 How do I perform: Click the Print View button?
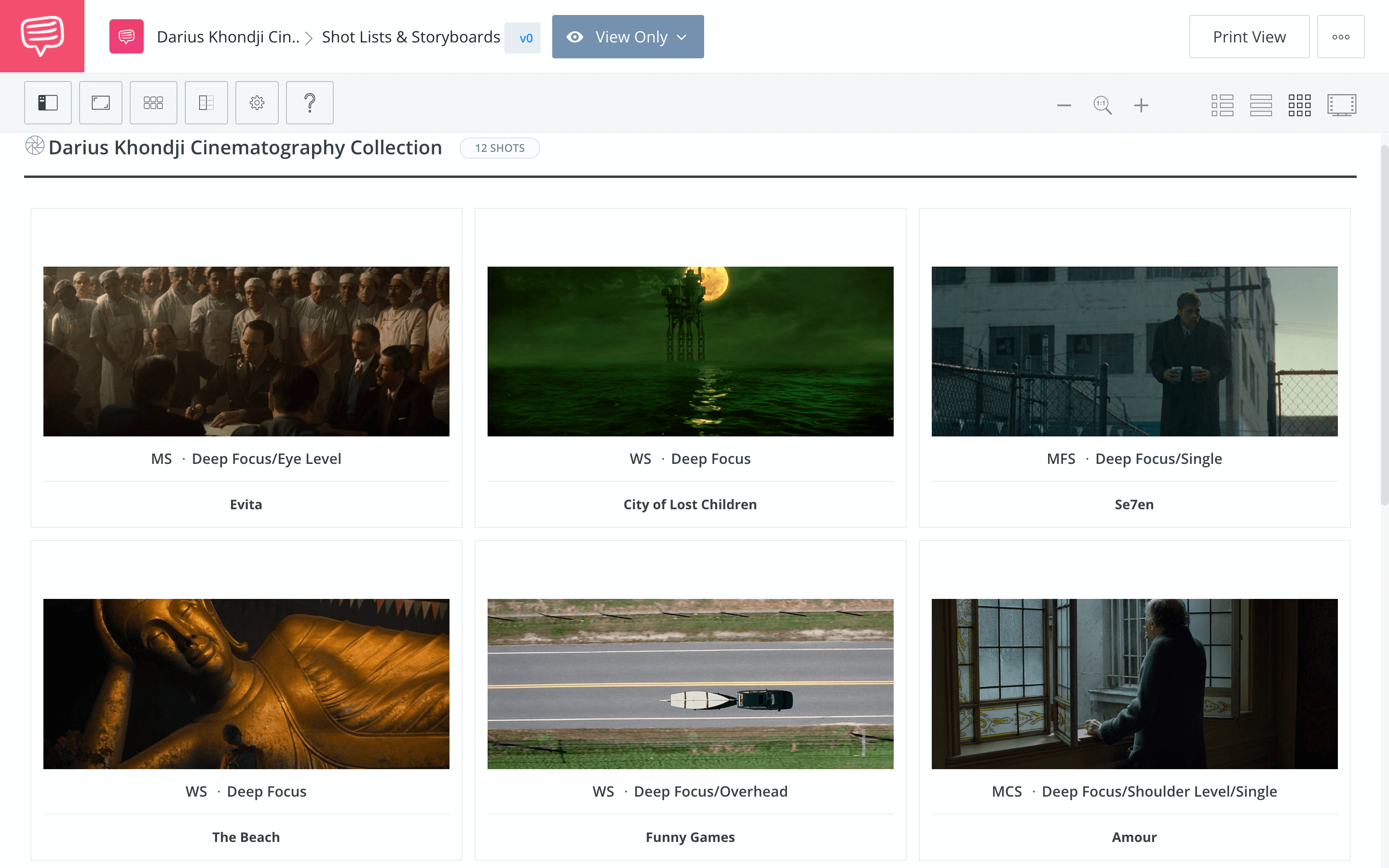coord(1249,37)
